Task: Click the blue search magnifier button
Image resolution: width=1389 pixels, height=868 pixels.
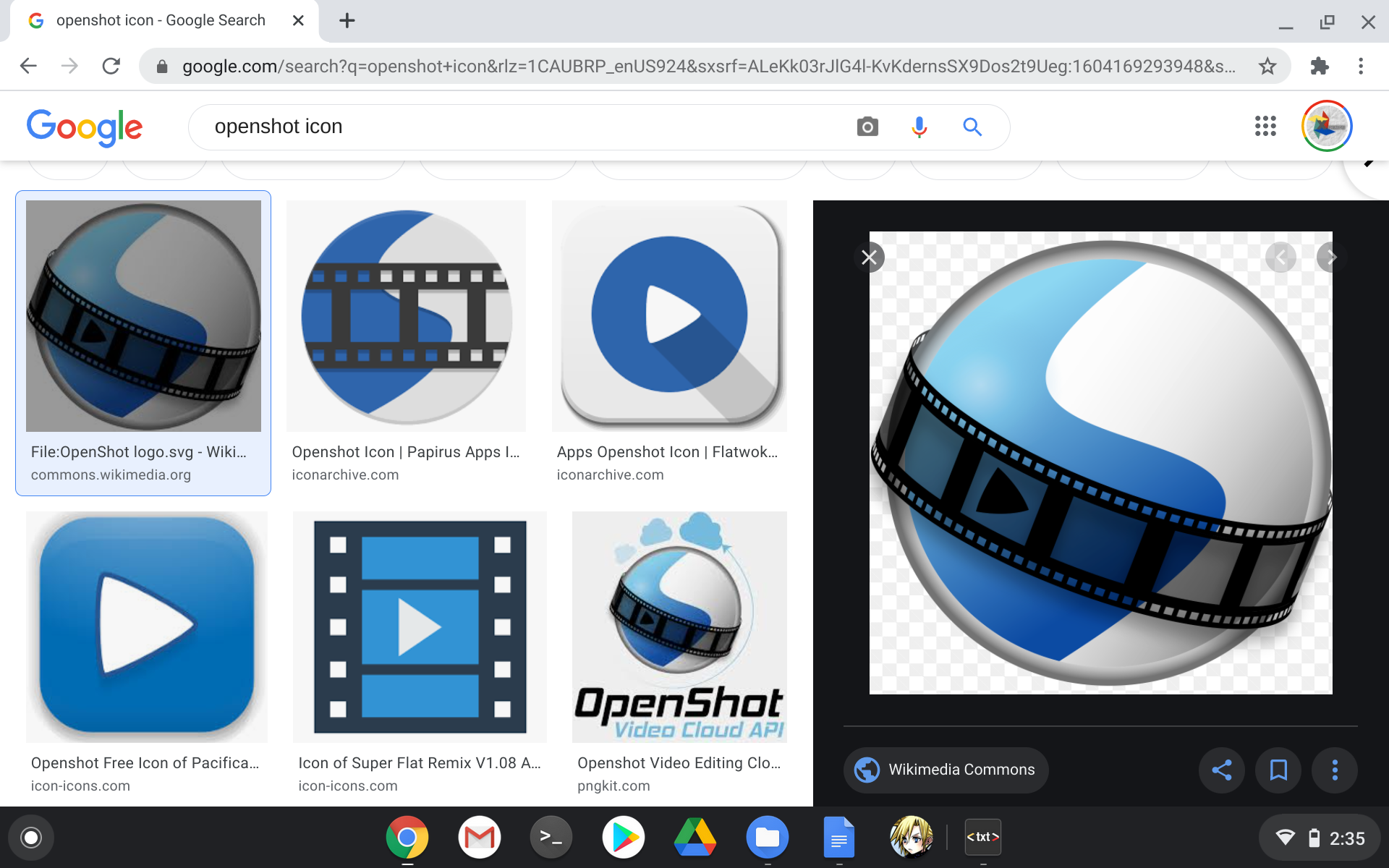Action: point(972,127)
